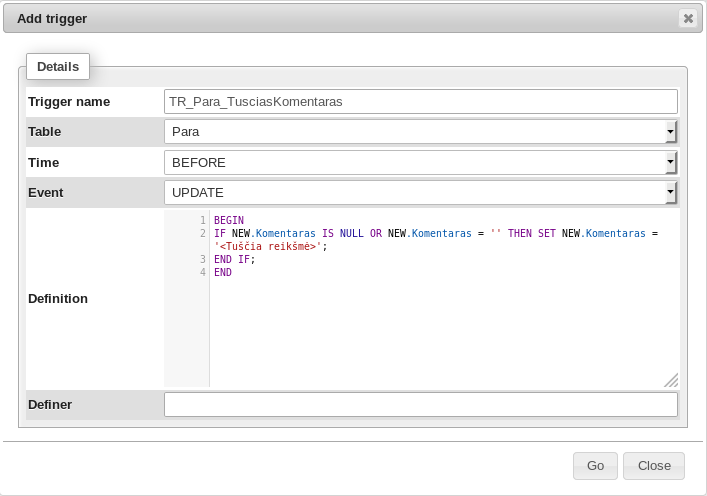
Task: Place cursor on the BEGIN keyword line
Action: click(x=229, y=220)
